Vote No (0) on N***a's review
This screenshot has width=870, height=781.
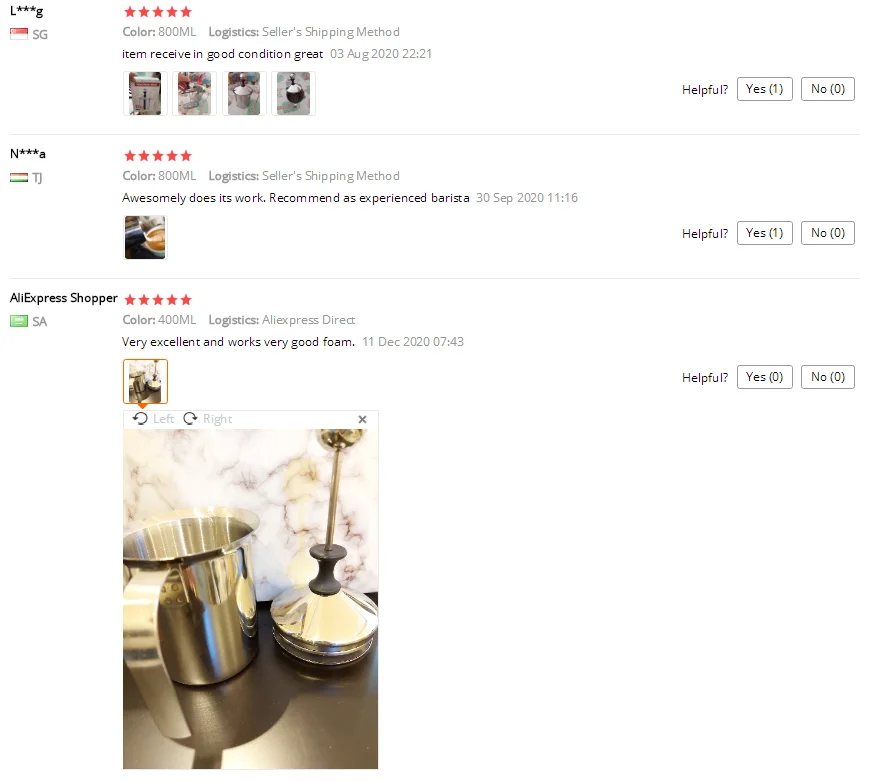(x=828, y=233)
